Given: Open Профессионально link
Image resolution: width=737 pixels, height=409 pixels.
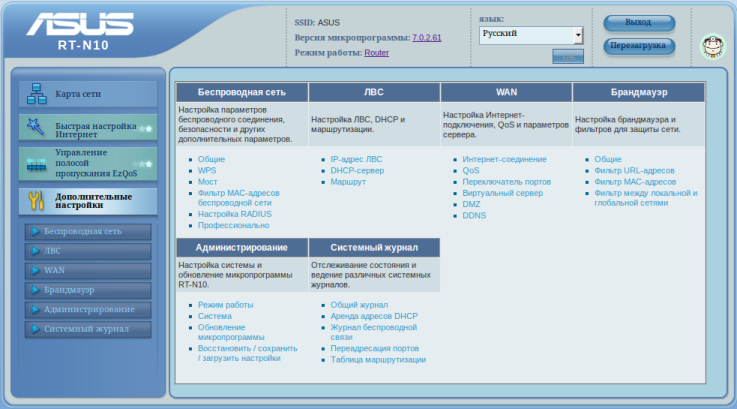Looking at the screenshot, I should click(x=233, y=225).
